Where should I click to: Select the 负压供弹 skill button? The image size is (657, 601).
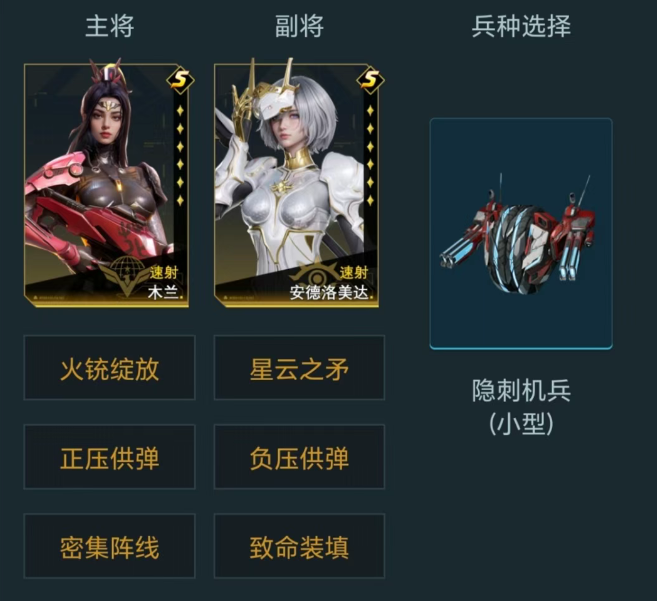299,457
